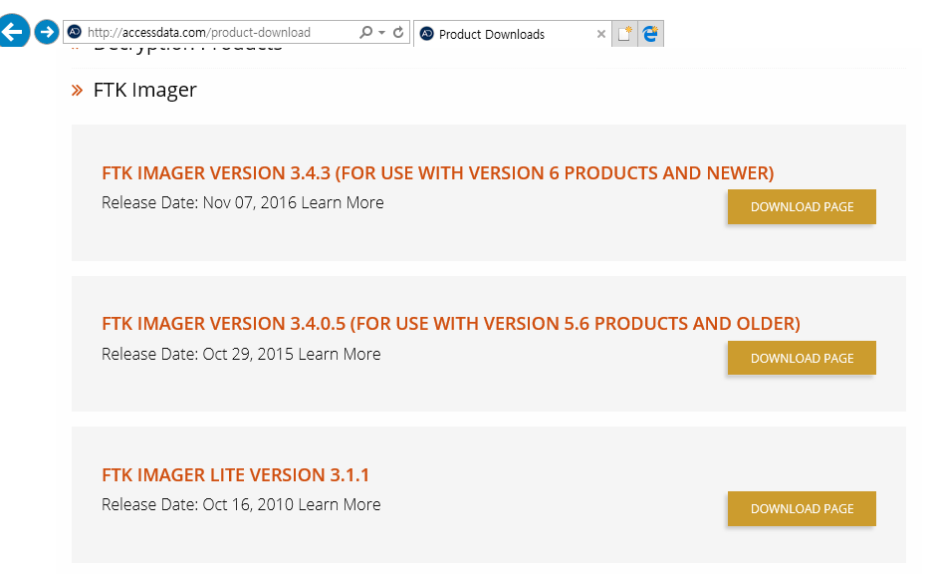936x574 pixels.
Task: Close the Product Downloads tab
Action: pos(601,34)
